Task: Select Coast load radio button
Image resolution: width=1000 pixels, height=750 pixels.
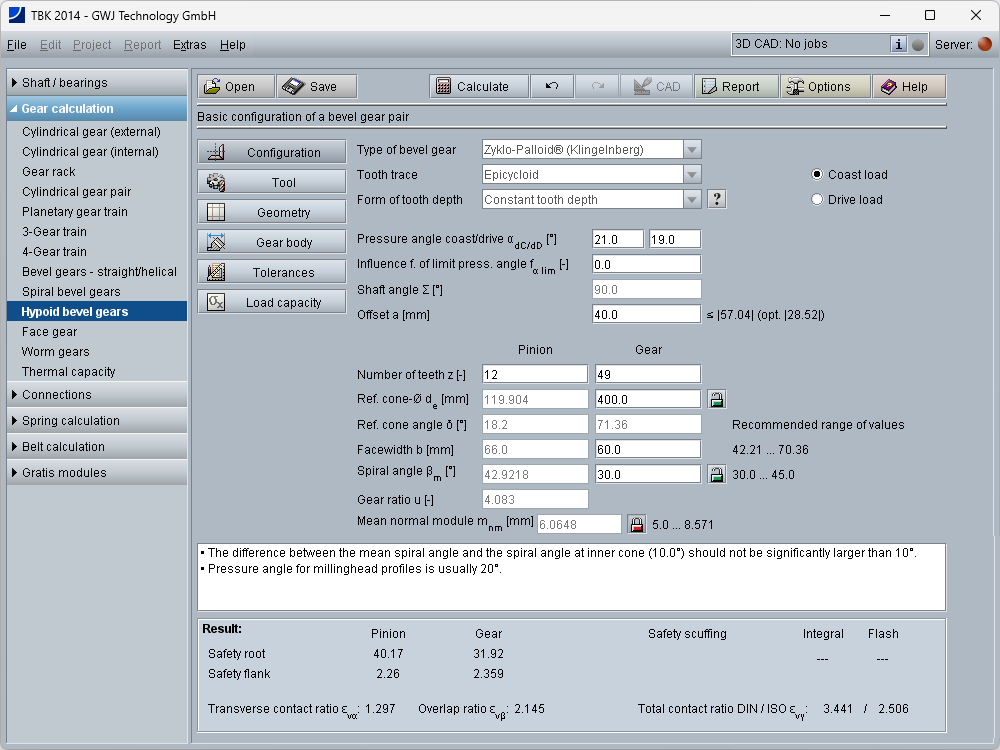Action: 818,175
